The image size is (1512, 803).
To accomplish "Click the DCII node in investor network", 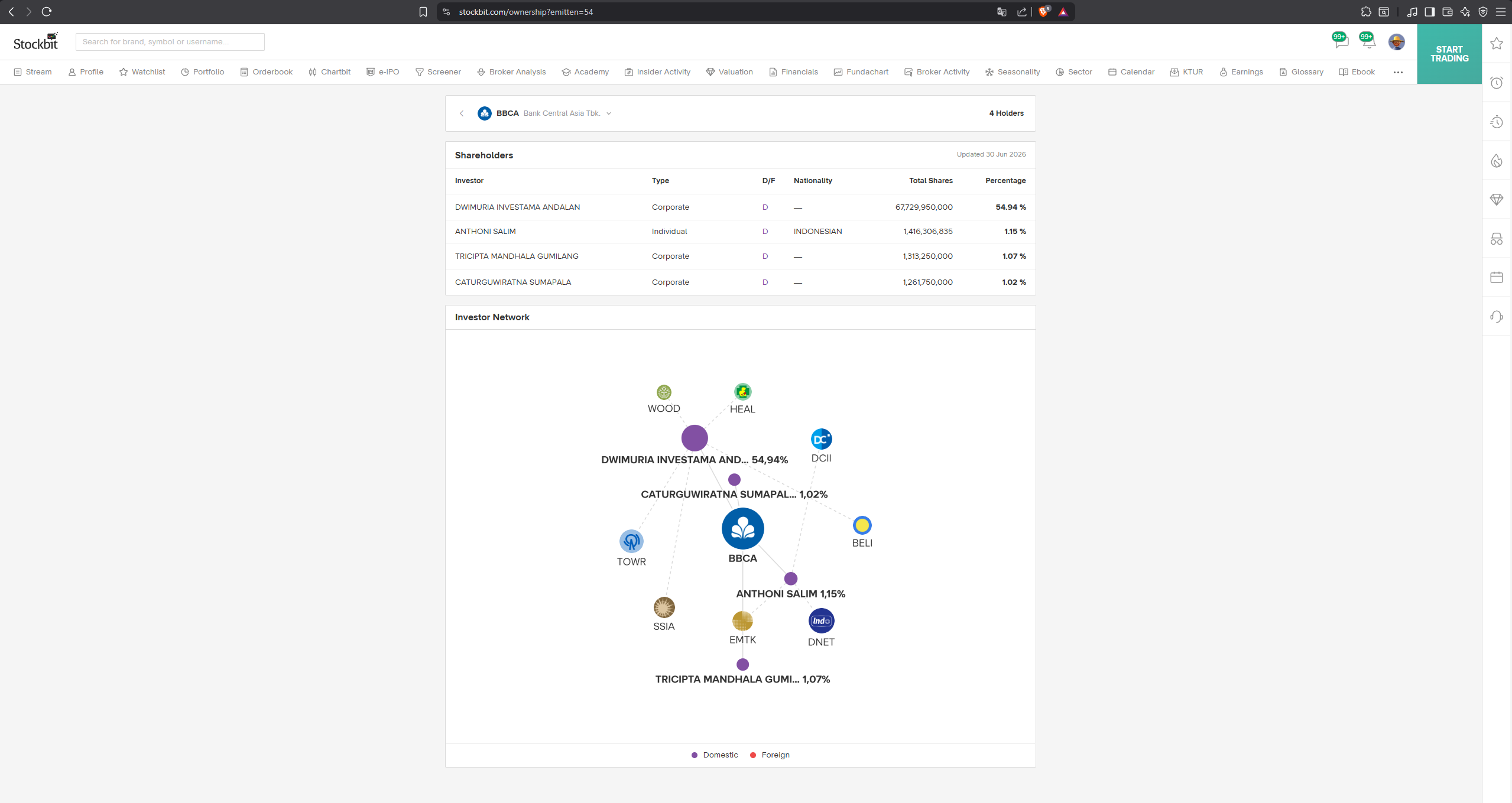I will point(821,439).
